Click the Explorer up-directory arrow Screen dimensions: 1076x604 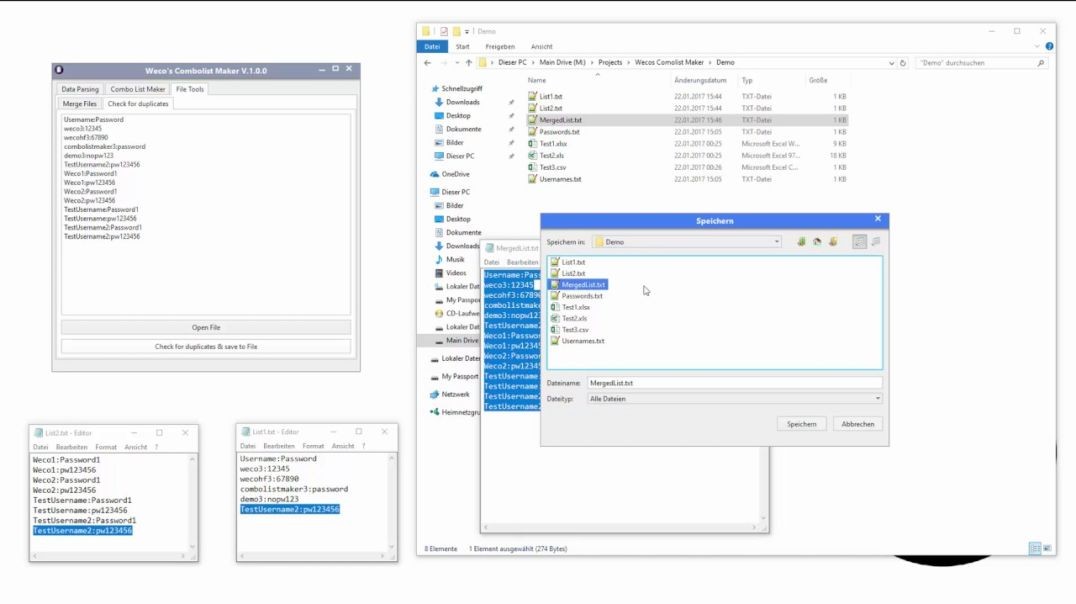tap(469, 62)
